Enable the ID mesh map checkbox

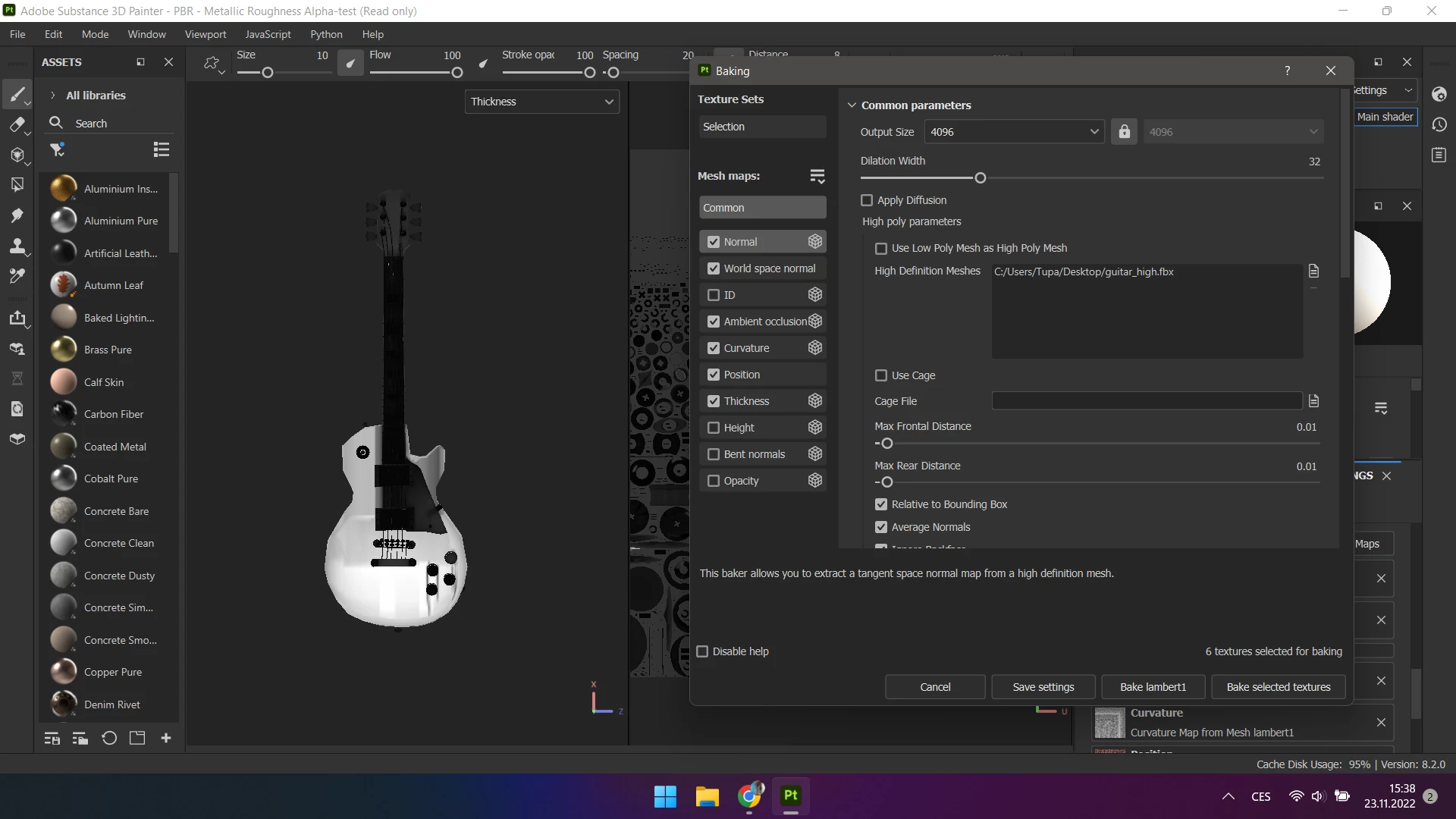(714, 295)
